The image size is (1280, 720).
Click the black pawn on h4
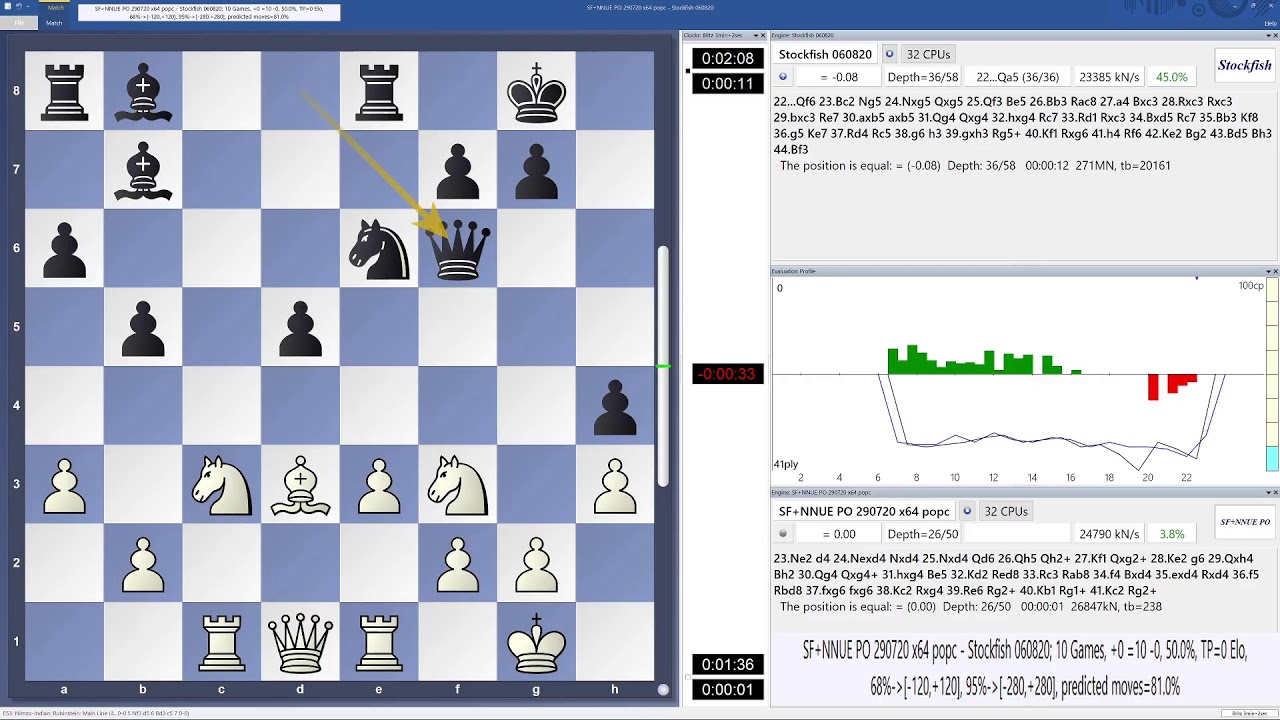pos(615,407)
